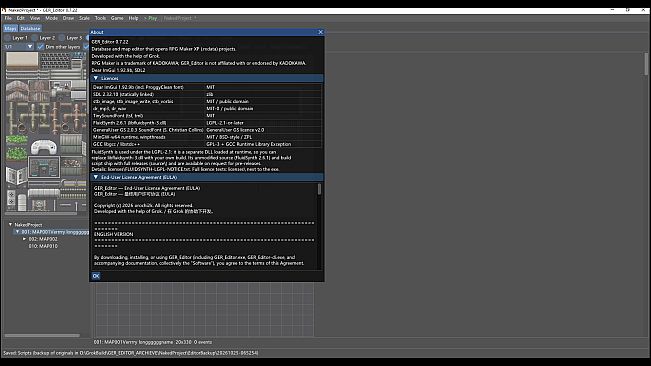Click Play in the menu bar
This screenshot has height=366, width=651.
[150, 18]
